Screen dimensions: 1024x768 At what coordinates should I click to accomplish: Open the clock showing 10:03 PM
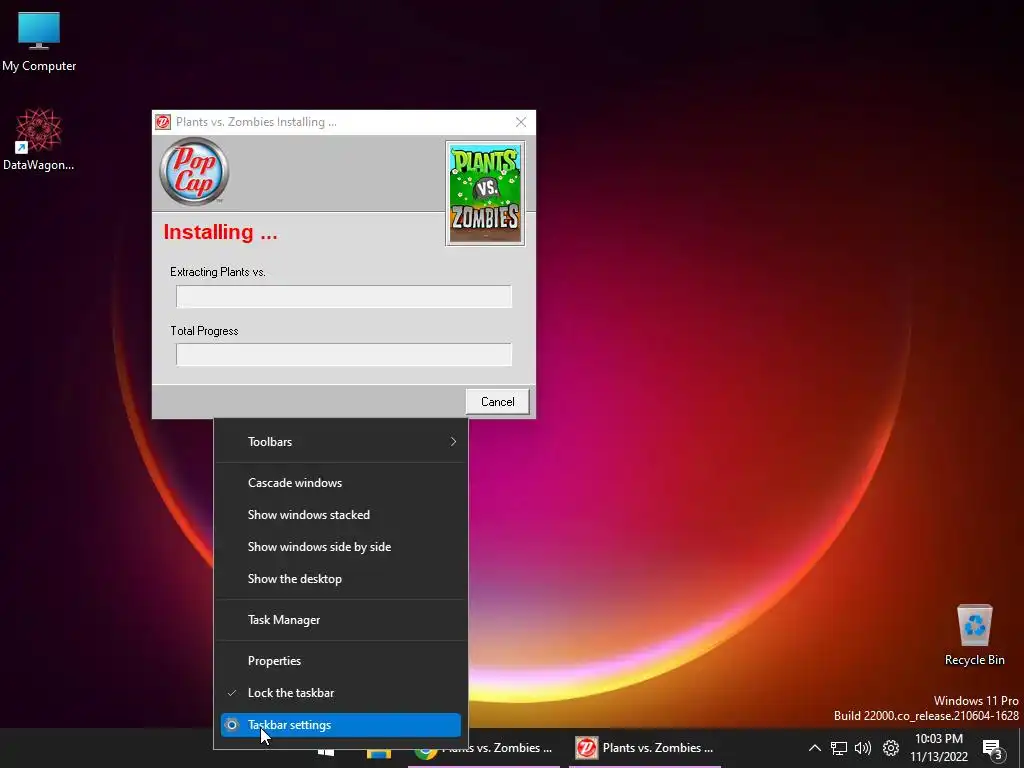point(939,748)
